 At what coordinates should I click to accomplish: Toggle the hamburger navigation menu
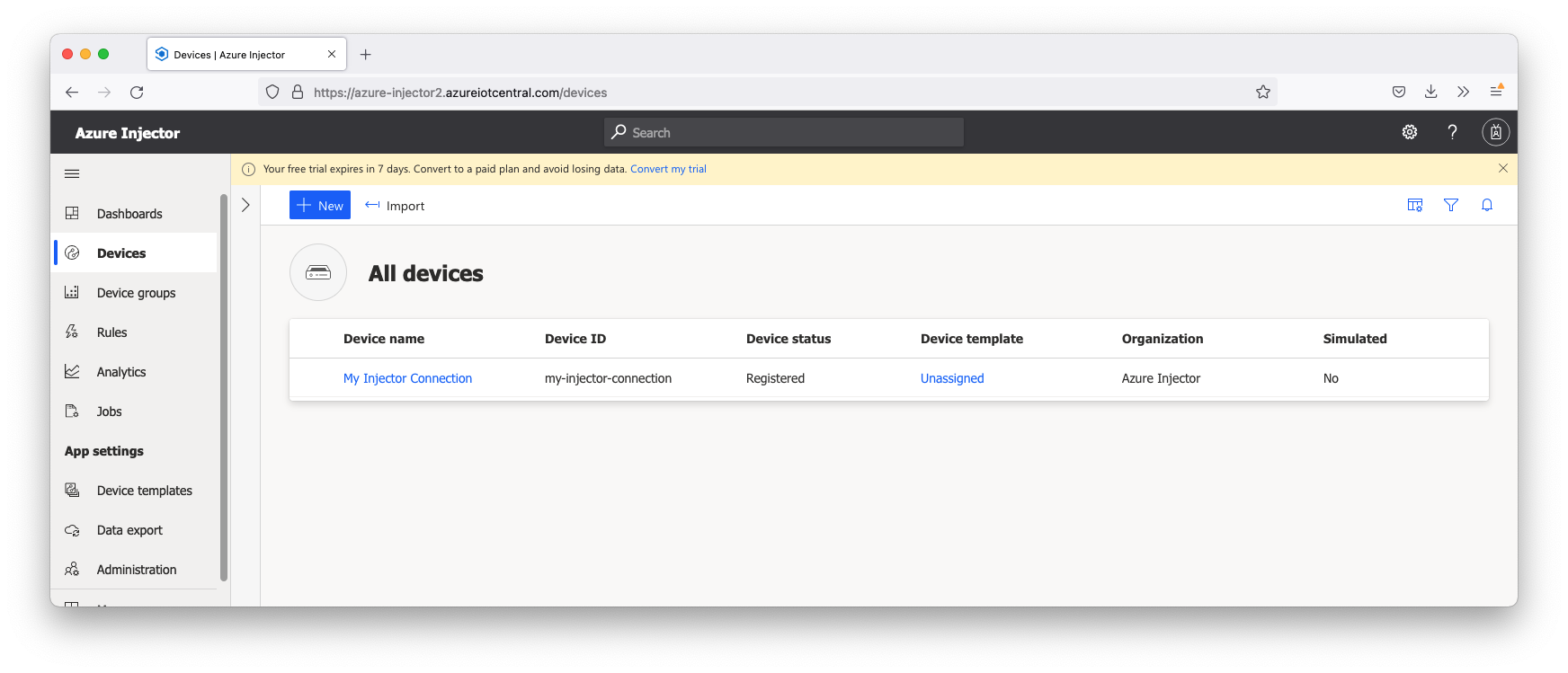(72, 173)
